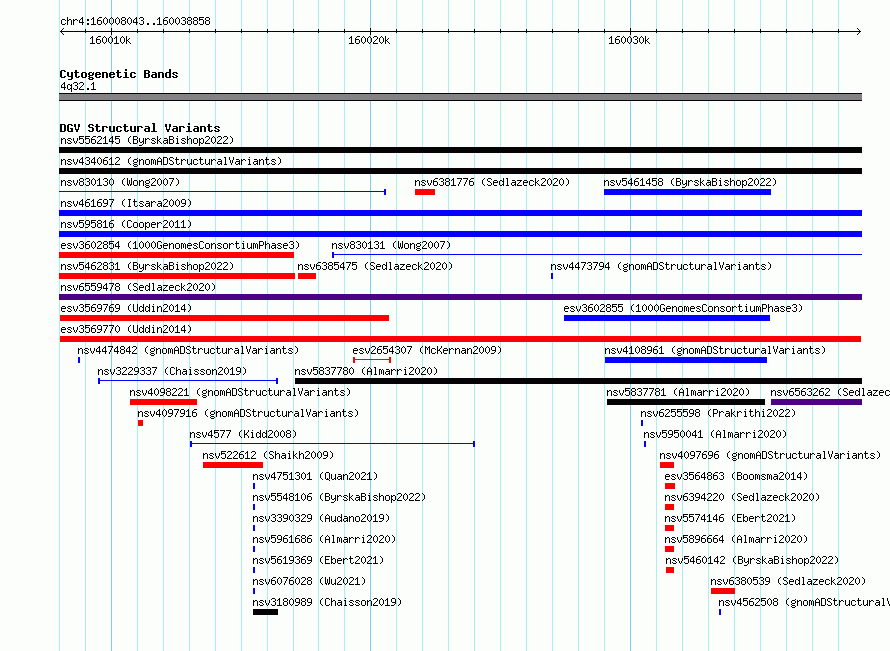Click purple bar of nsv6559478
The image size is (890, 651).
pos(460,297)
